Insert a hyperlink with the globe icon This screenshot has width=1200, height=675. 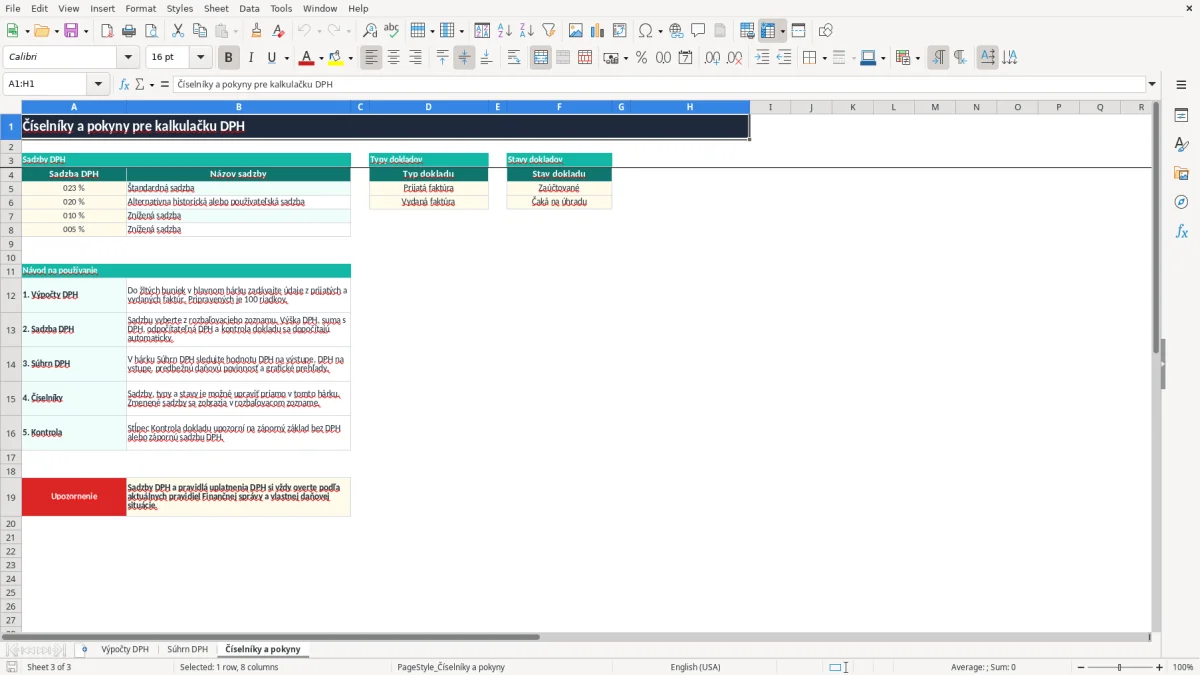[676, 31]
